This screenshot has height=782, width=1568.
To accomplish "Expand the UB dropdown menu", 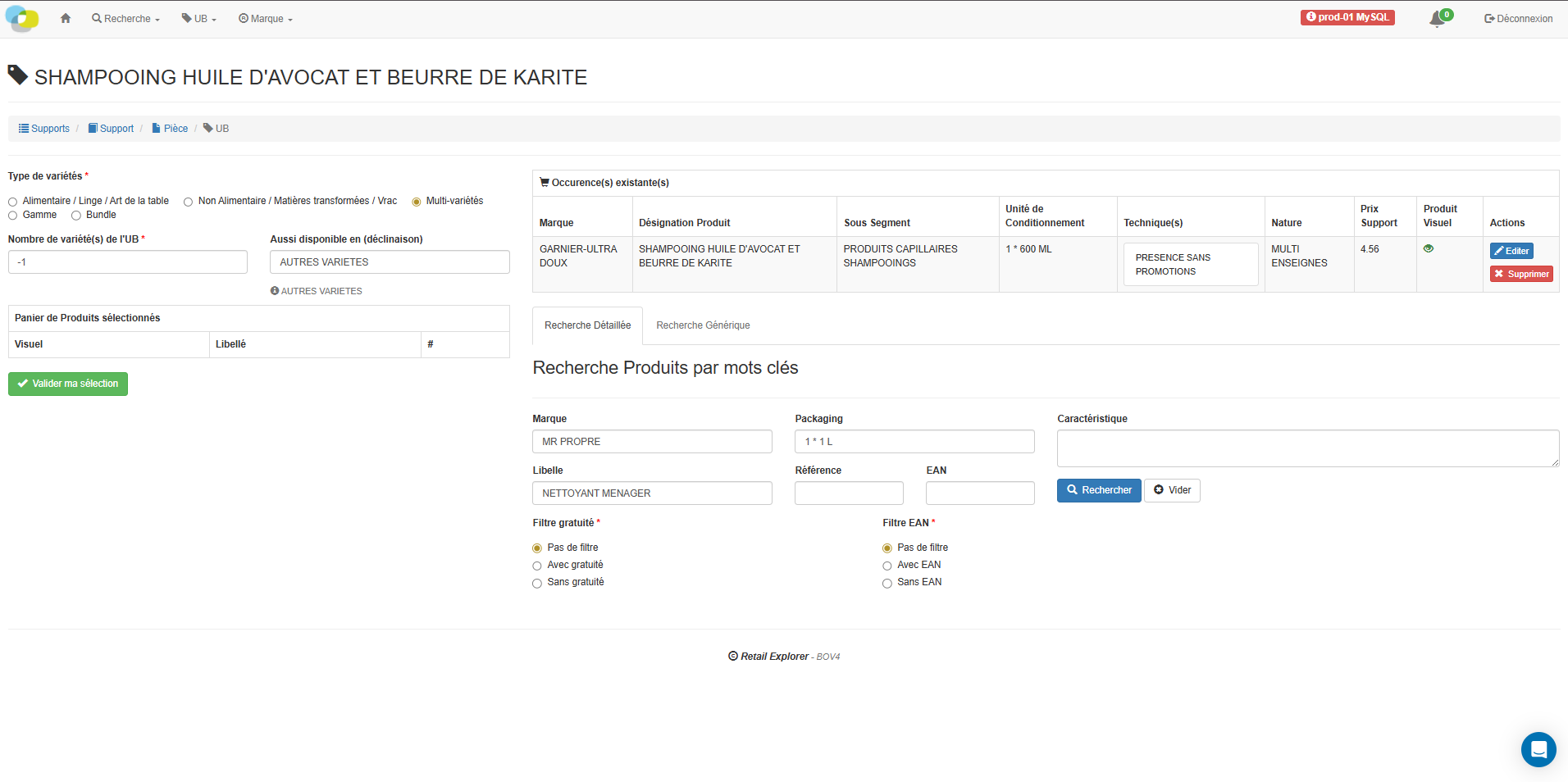I will (x=199, y=19).
